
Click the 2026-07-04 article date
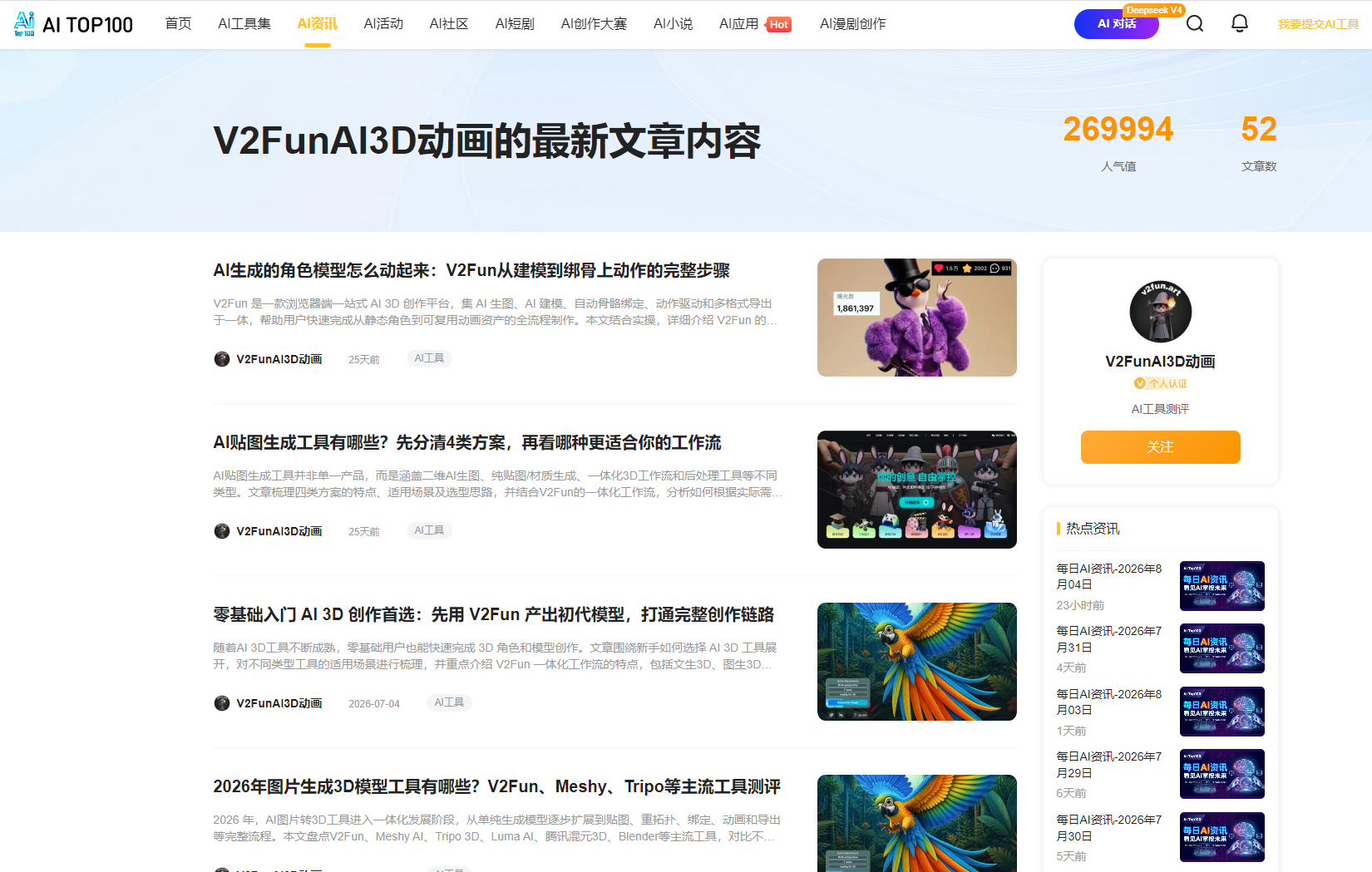[x=374, y=704]
